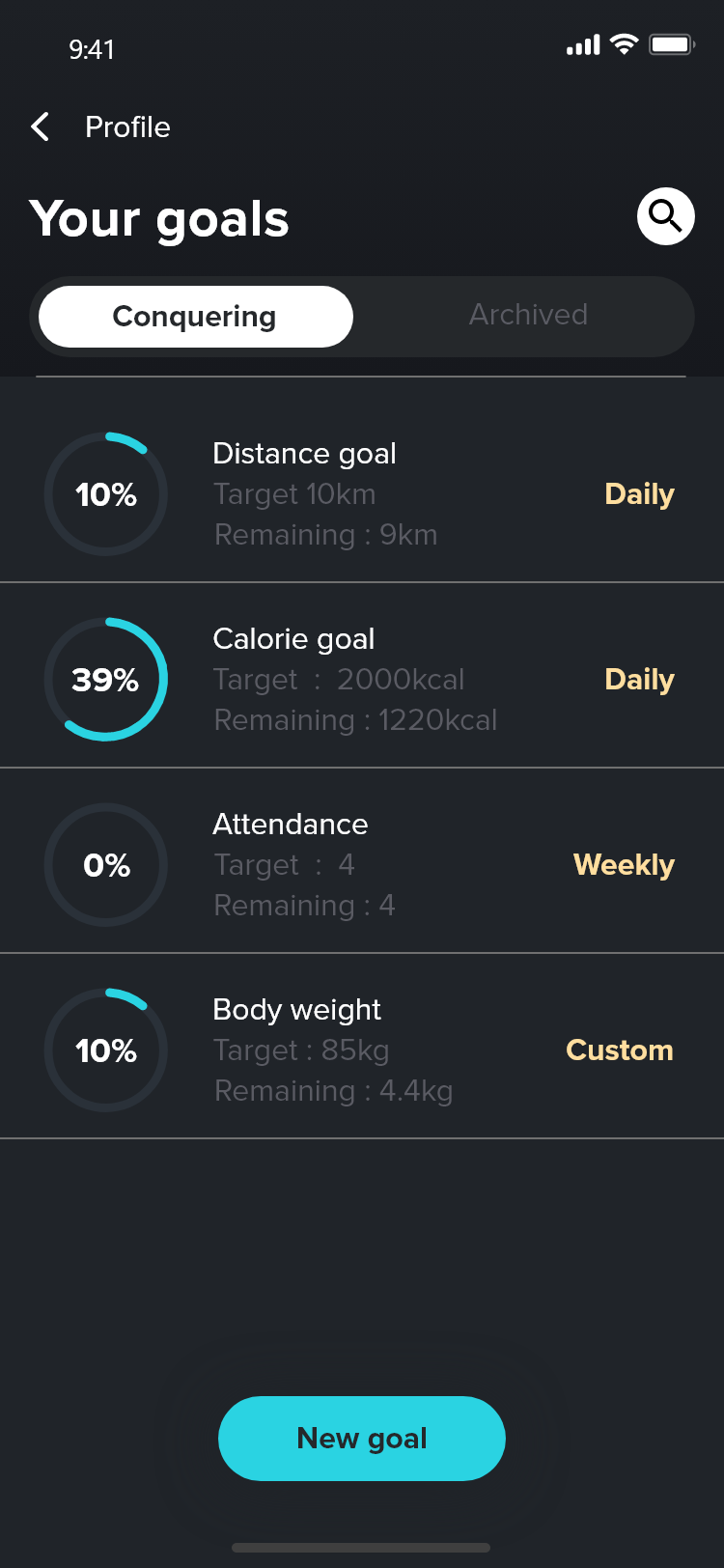Tap the battery status icon
The height and width of the screenshot is (1568, 724).
point(672,44)
